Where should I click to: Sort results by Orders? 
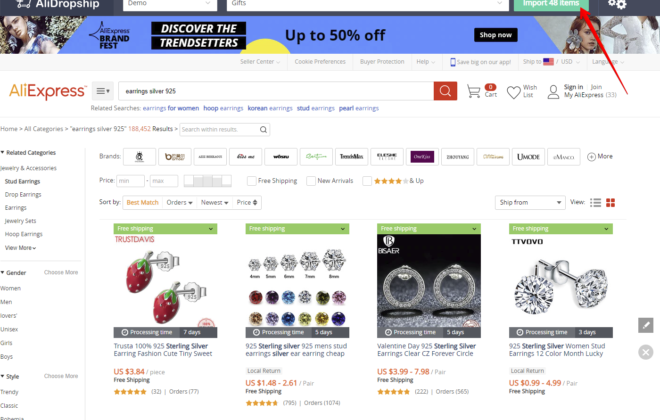coord(179,202)
